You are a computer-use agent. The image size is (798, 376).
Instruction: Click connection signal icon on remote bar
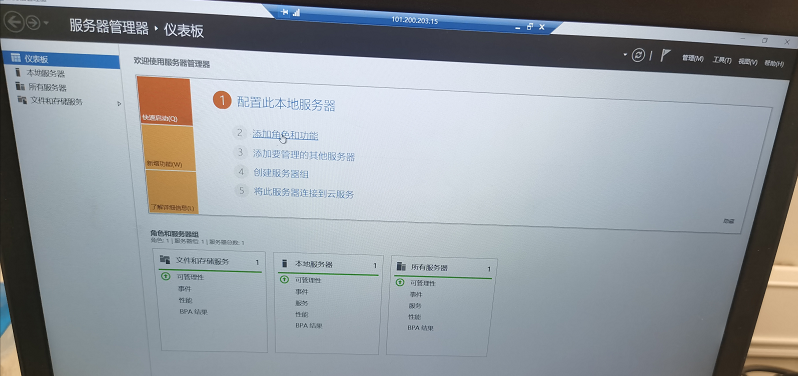click(296, 13)
